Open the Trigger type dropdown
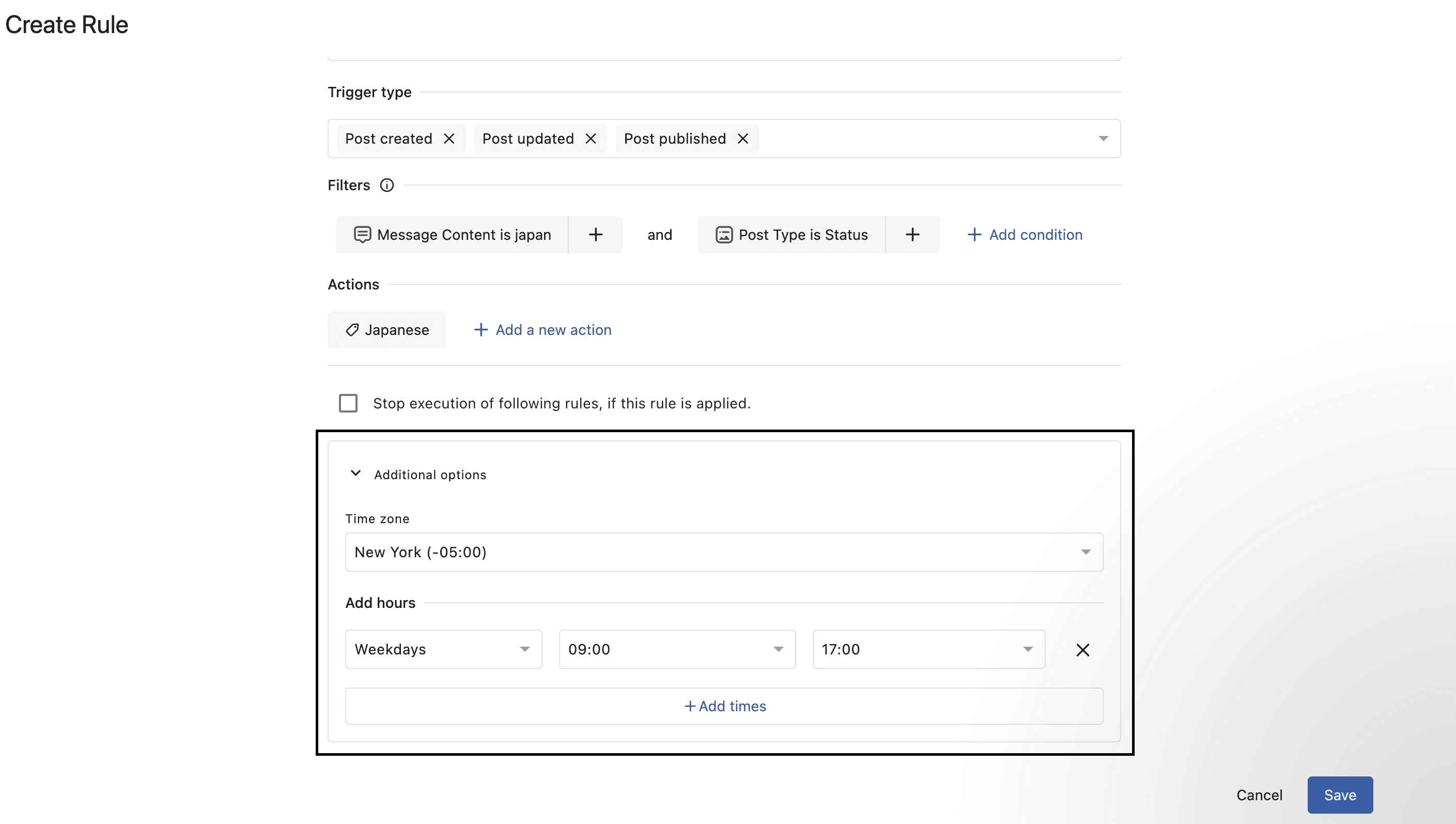1456x824 pixels. [x=1103, y=139]
